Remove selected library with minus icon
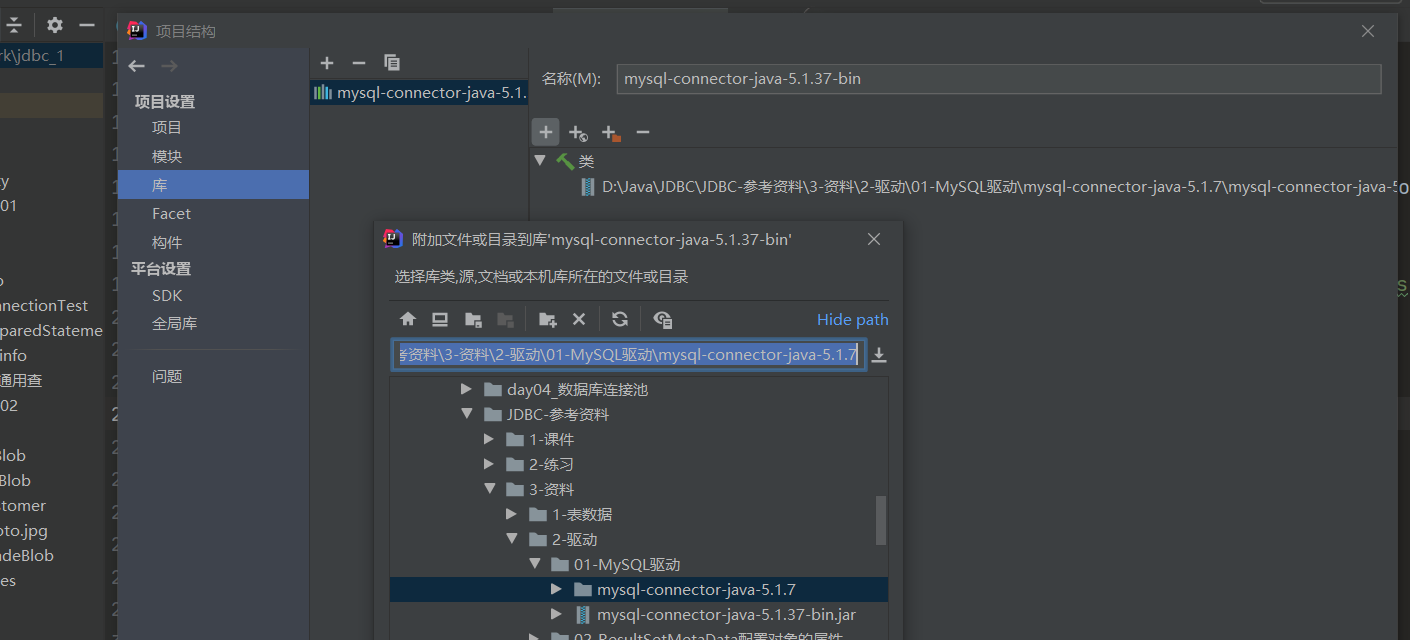 [359, 63]
